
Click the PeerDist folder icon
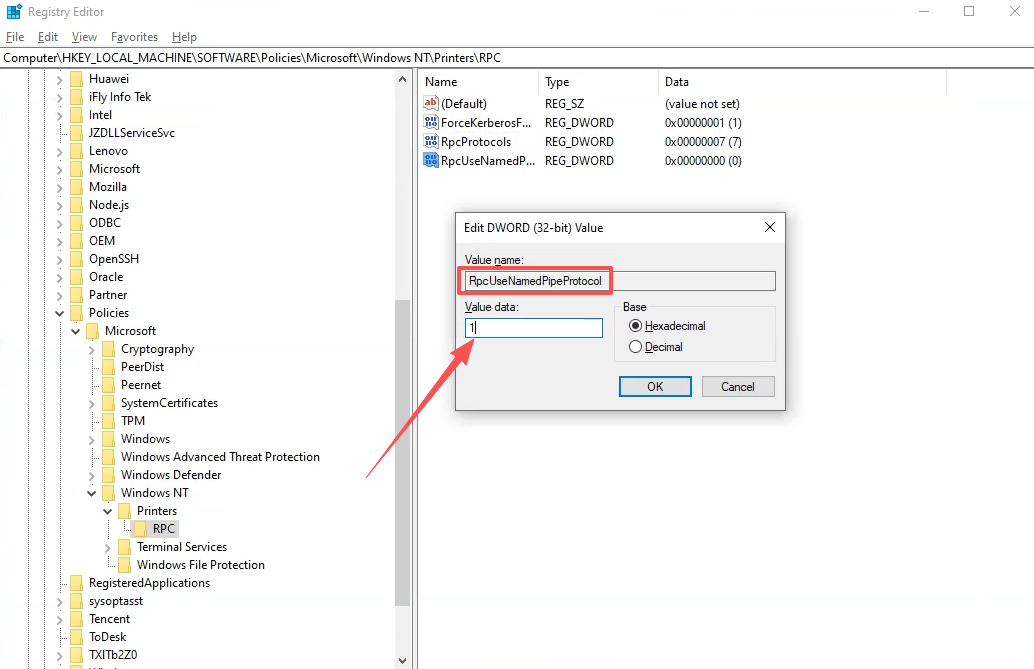108,367
